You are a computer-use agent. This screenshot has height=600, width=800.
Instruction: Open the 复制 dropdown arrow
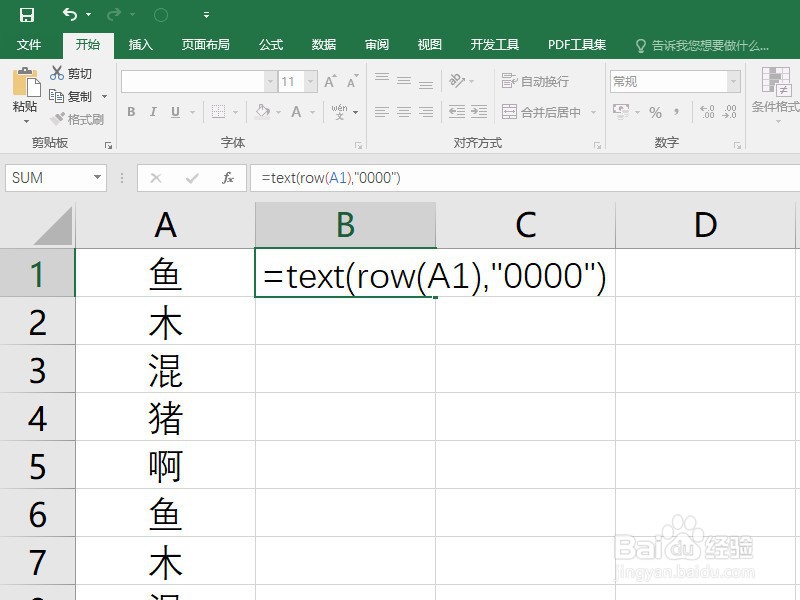104,96
